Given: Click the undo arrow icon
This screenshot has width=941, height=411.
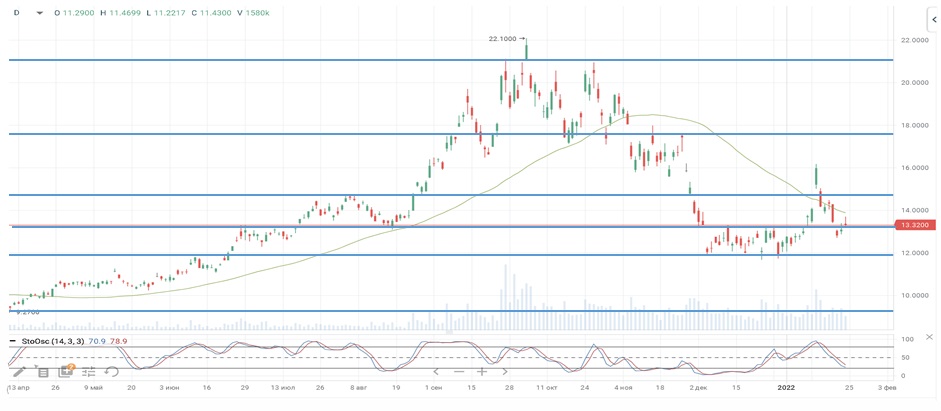Looking at the screenshot, I should coord(112,372).
